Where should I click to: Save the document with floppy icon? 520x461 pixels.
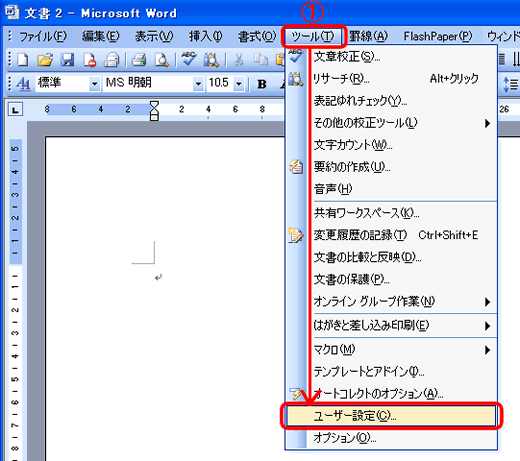(67, 60)
